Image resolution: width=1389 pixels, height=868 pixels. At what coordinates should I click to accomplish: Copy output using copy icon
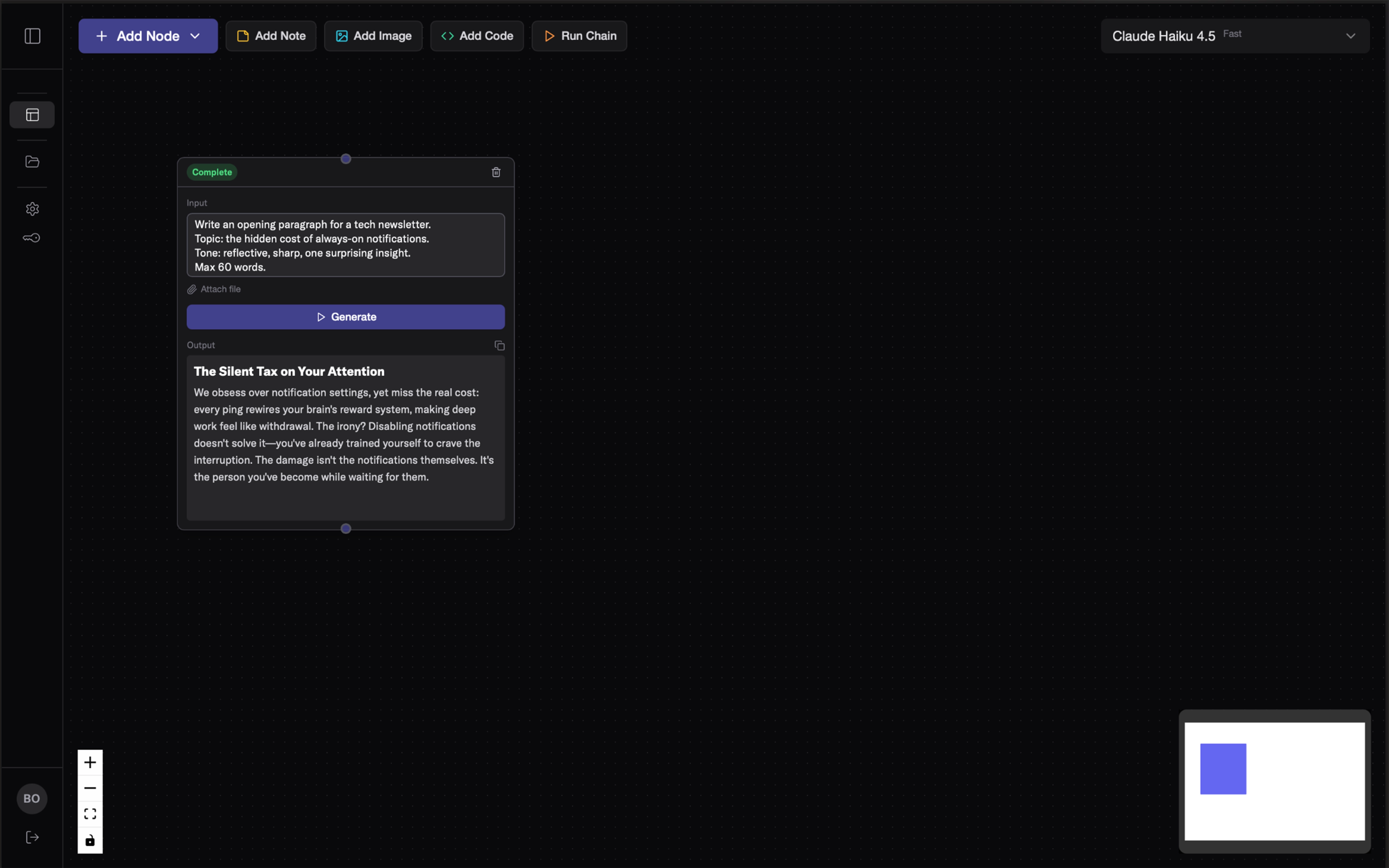(x=499, y=346)
